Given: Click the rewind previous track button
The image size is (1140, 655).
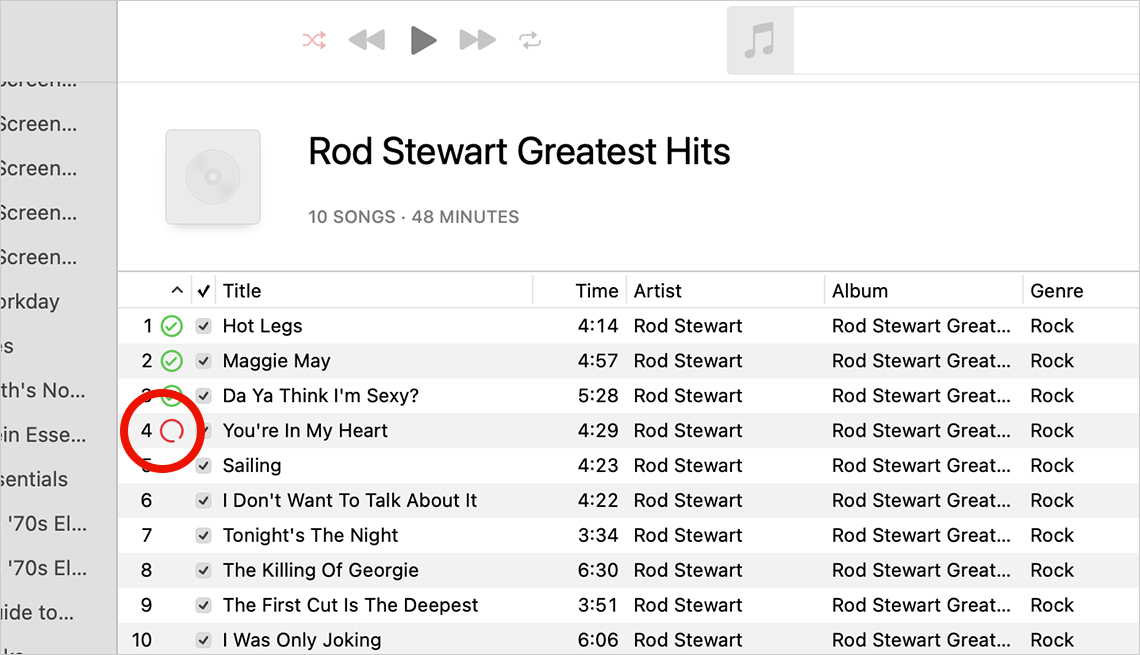Looking at the screenshot, I should point(367,40).
